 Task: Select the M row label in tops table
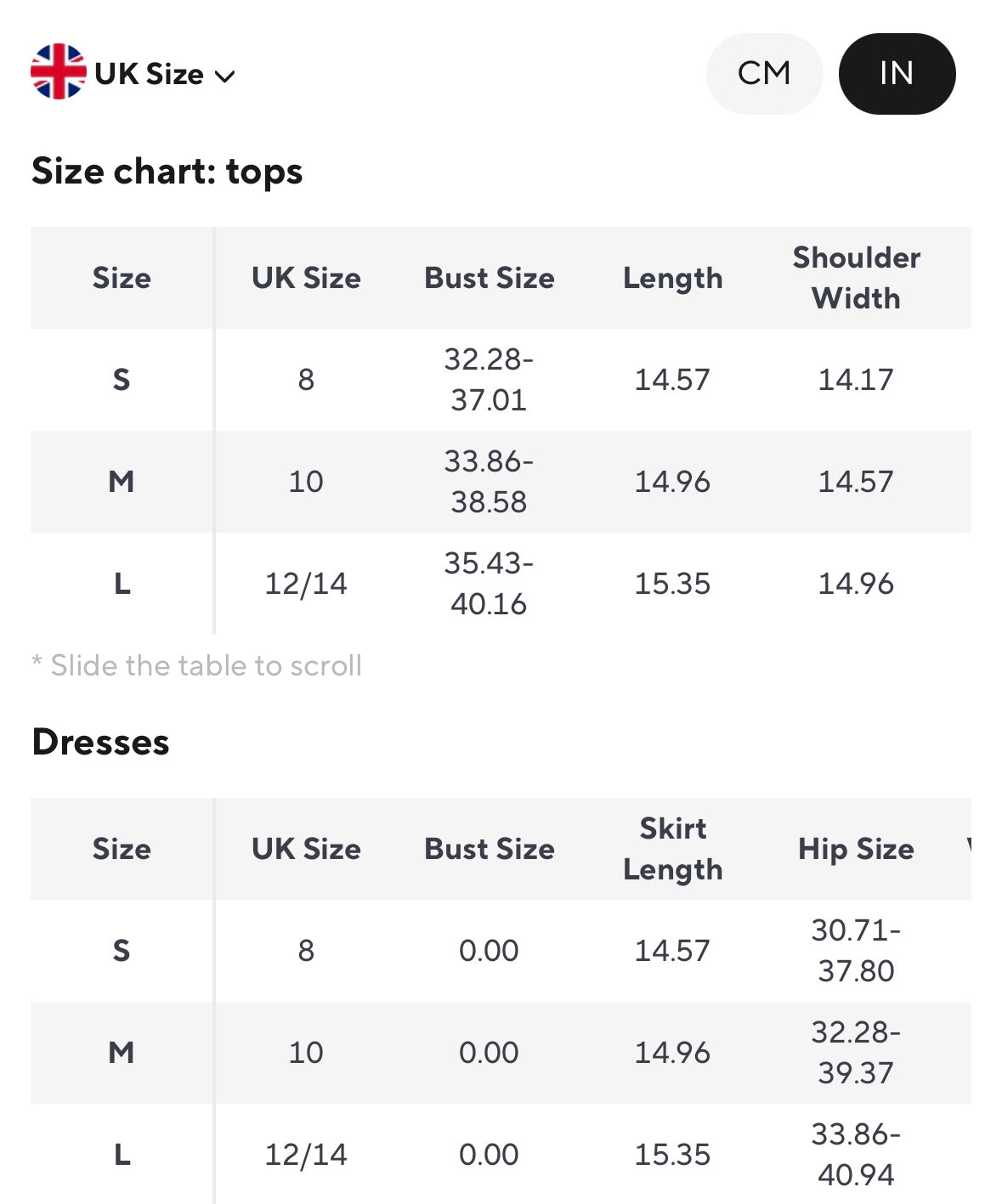(x=122, y=482)
